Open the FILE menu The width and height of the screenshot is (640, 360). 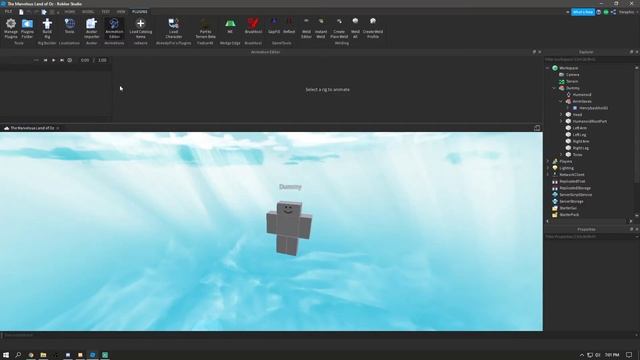[x=8, y=12]
